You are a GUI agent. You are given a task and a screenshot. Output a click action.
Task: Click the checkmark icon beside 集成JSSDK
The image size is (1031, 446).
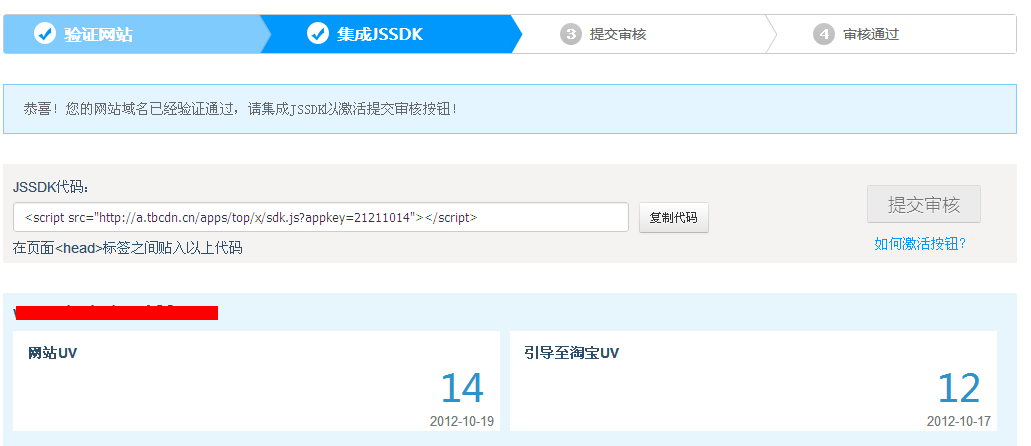click(x=318, y=34)
